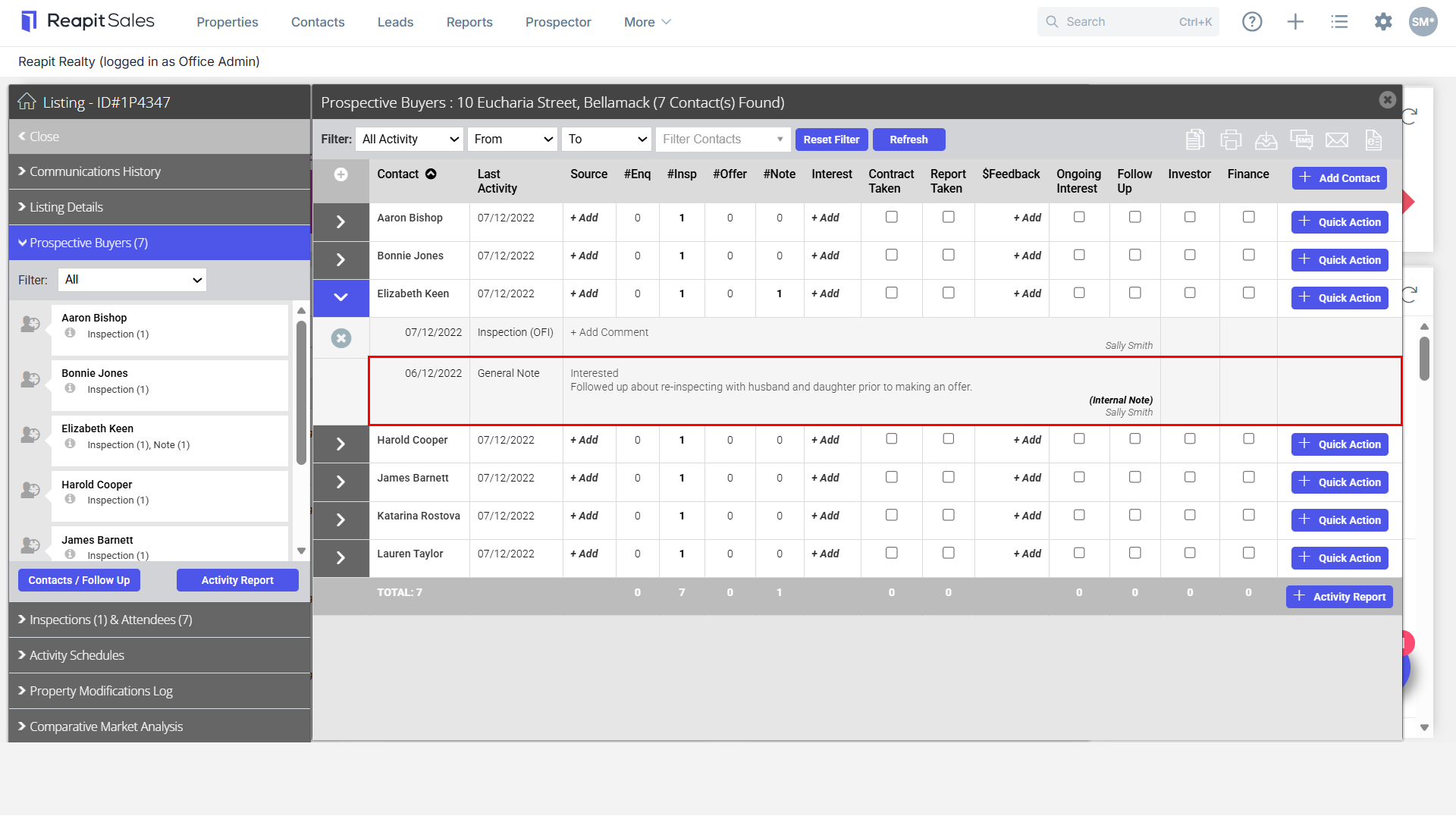Check Finance checkbox for Harold Cooper
The image size is (1456, 819).
pos(1249,439)
